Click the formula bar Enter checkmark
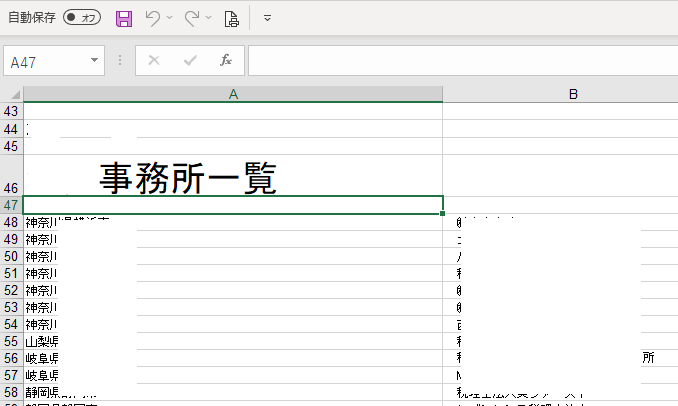Viewport: 678px width, 406px height. point(190,61)
